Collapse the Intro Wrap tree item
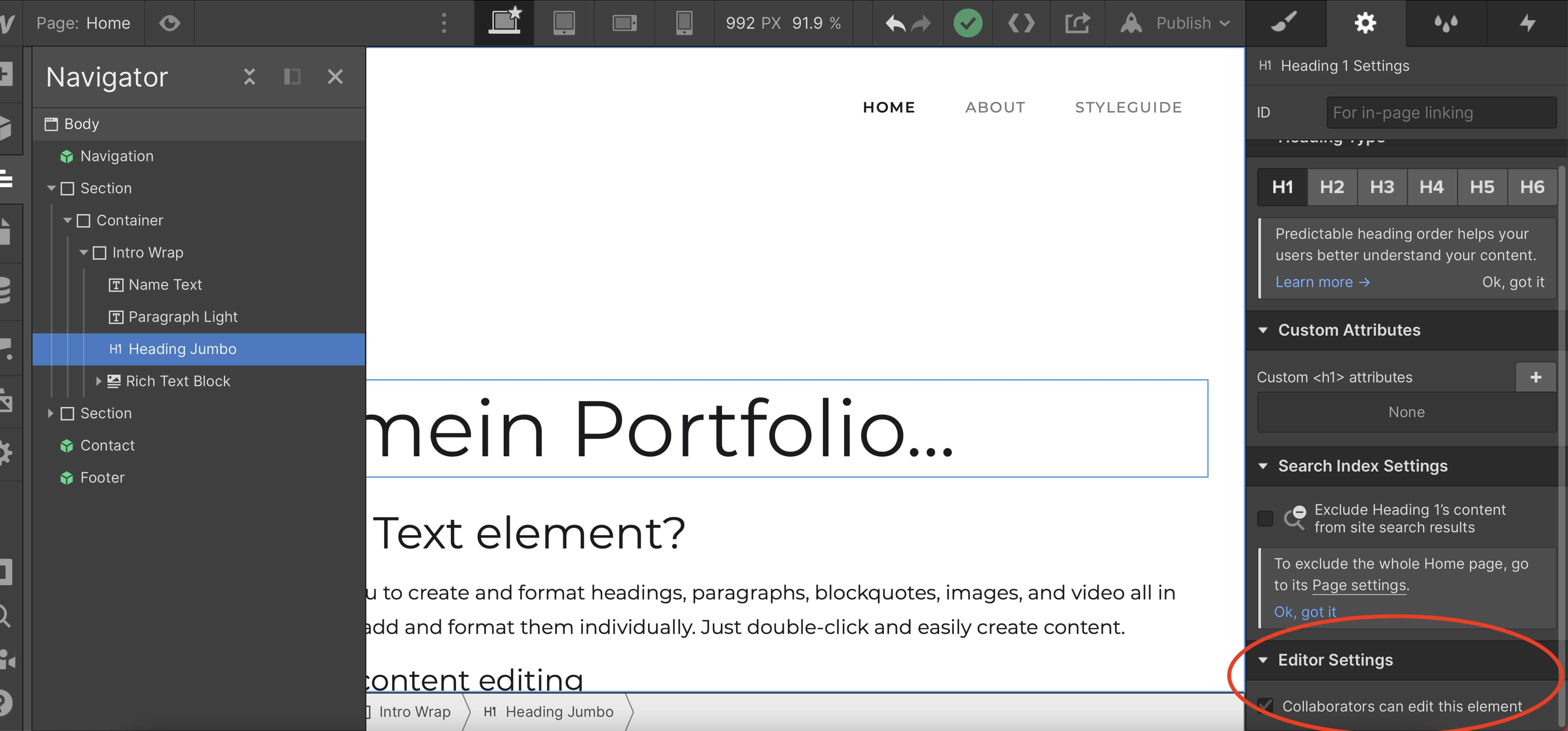 click(x=84, y=253)
